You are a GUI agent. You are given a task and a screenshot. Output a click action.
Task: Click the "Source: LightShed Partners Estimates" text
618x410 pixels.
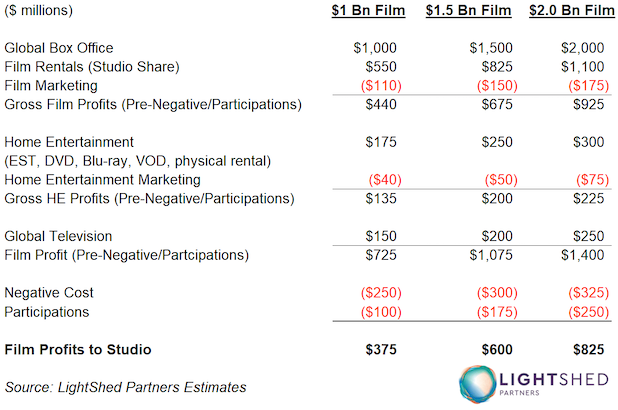125,386
